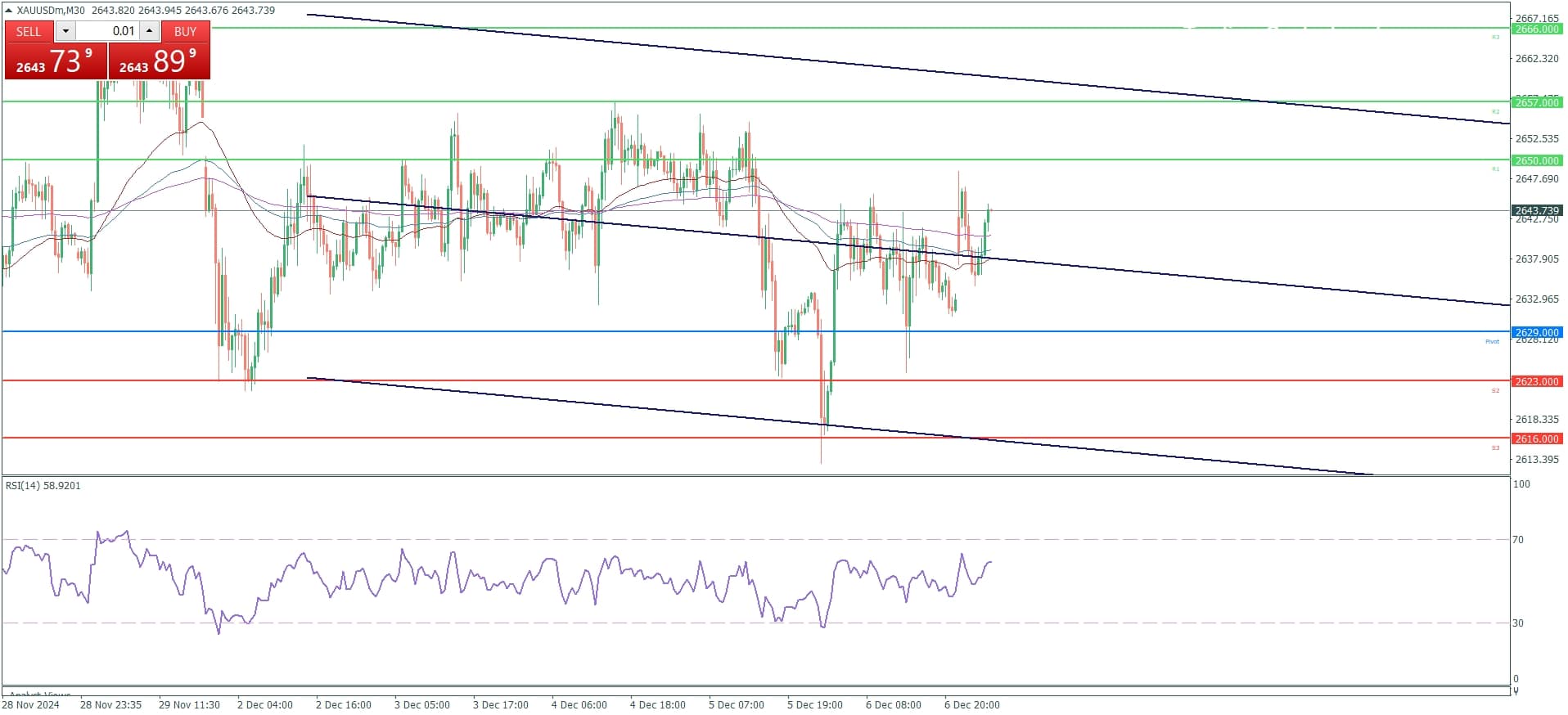Select the 2650.000 green price label
1568x715 pixels.
(x=1537, y=160)
